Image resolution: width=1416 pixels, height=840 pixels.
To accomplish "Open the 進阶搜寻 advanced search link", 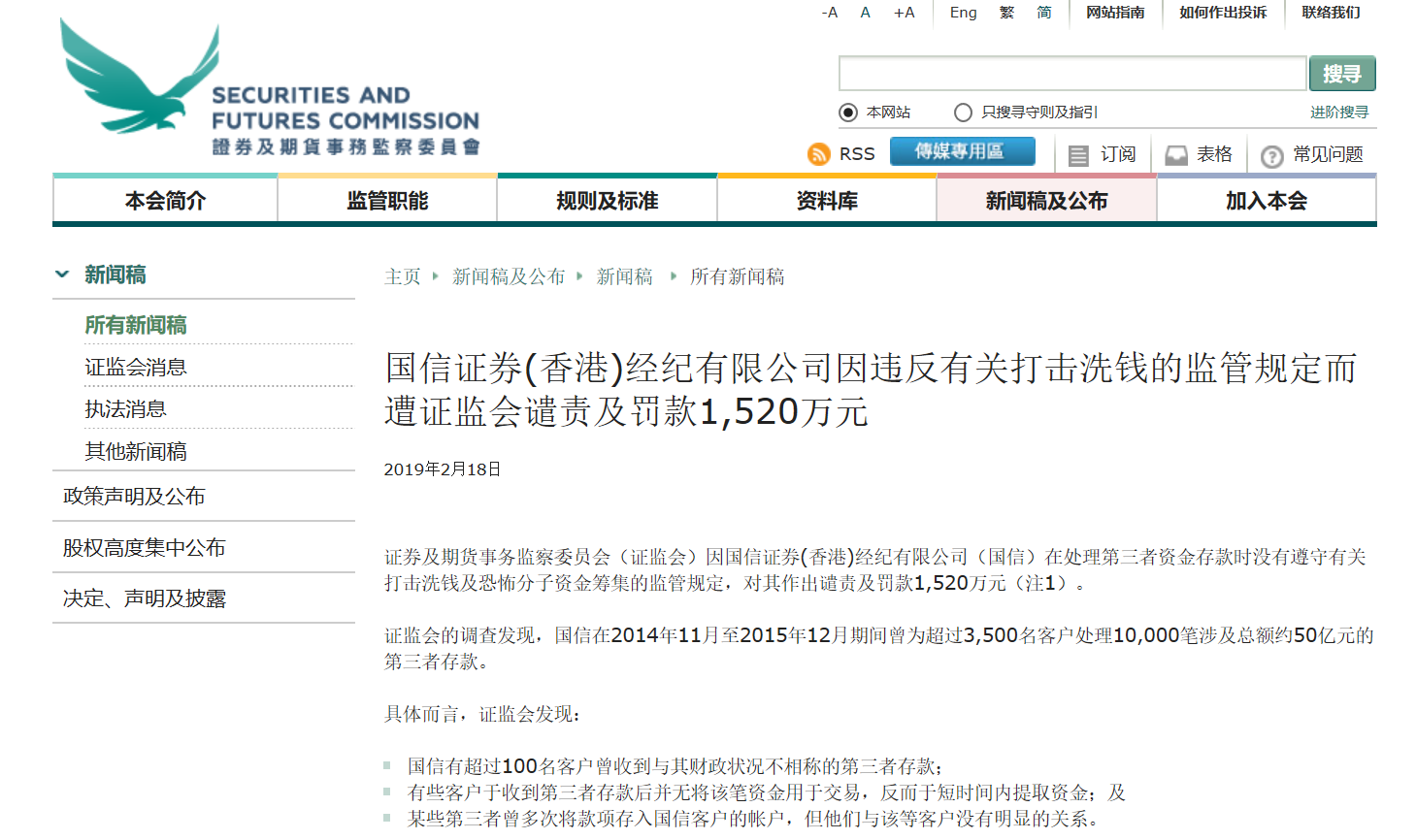I will [1339, 113].
